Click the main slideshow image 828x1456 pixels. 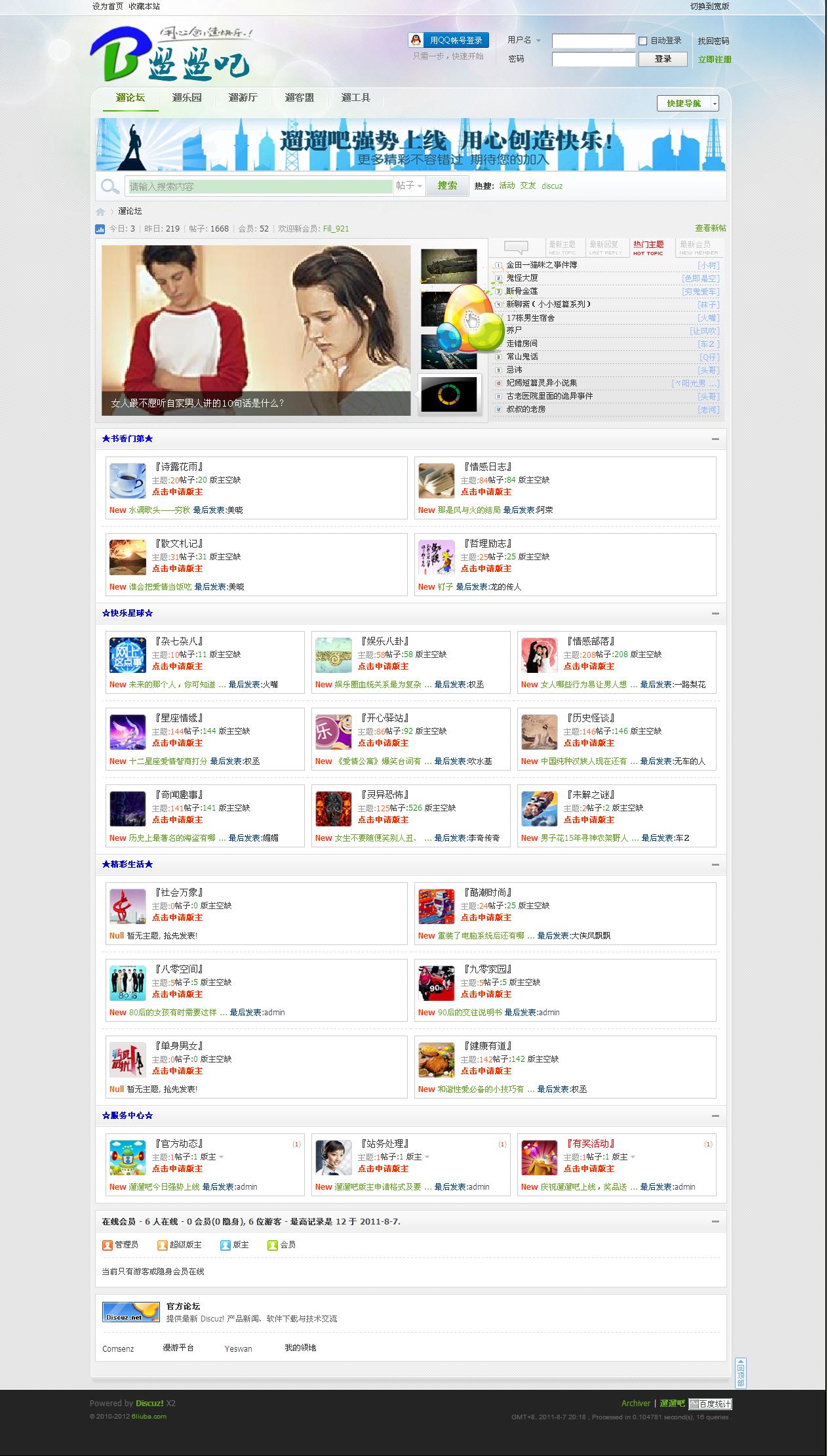pos(256,330)
